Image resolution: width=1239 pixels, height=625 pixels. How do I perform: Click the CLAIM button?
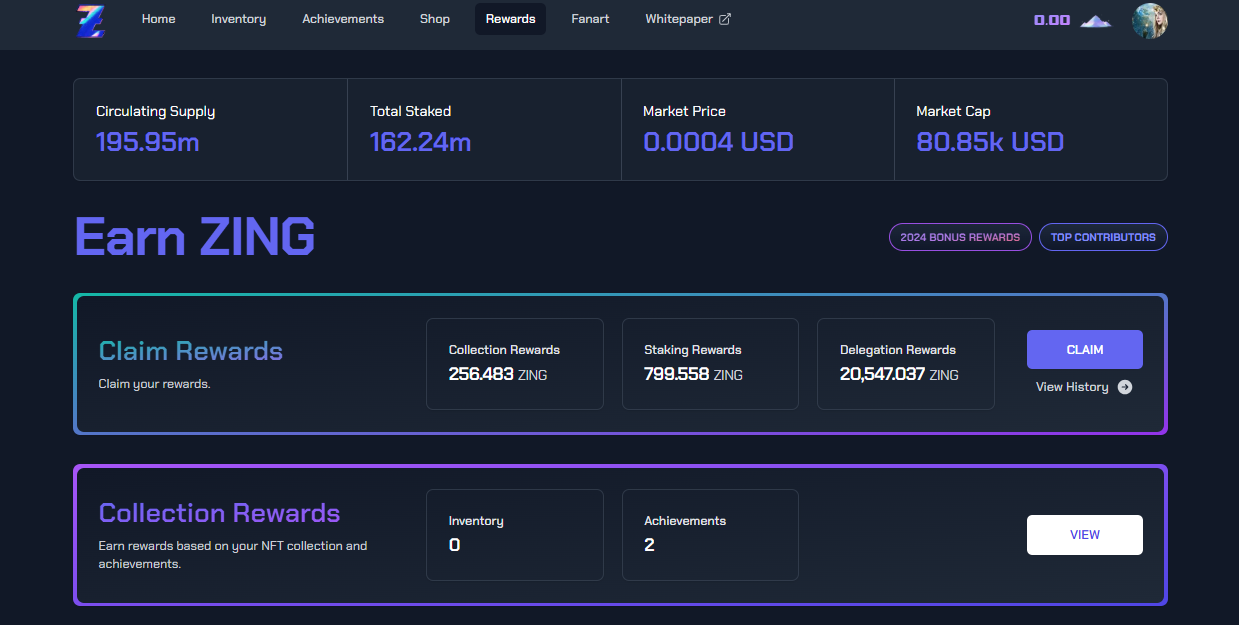tap(1084, 350)
